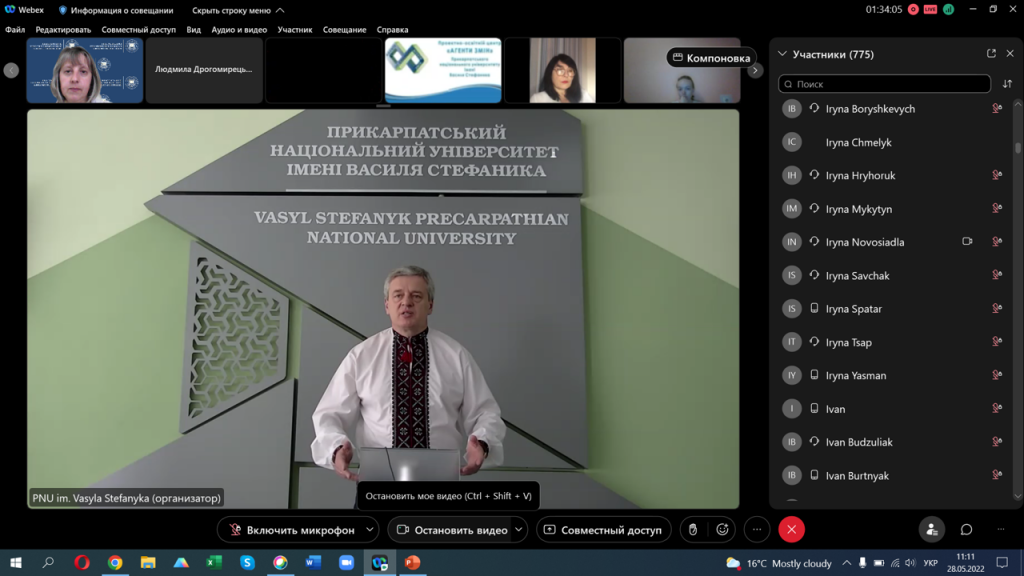Screen dimensions: 1024x576
Task: Click the Компоновка layout button
Action: [x=711, y=58]
